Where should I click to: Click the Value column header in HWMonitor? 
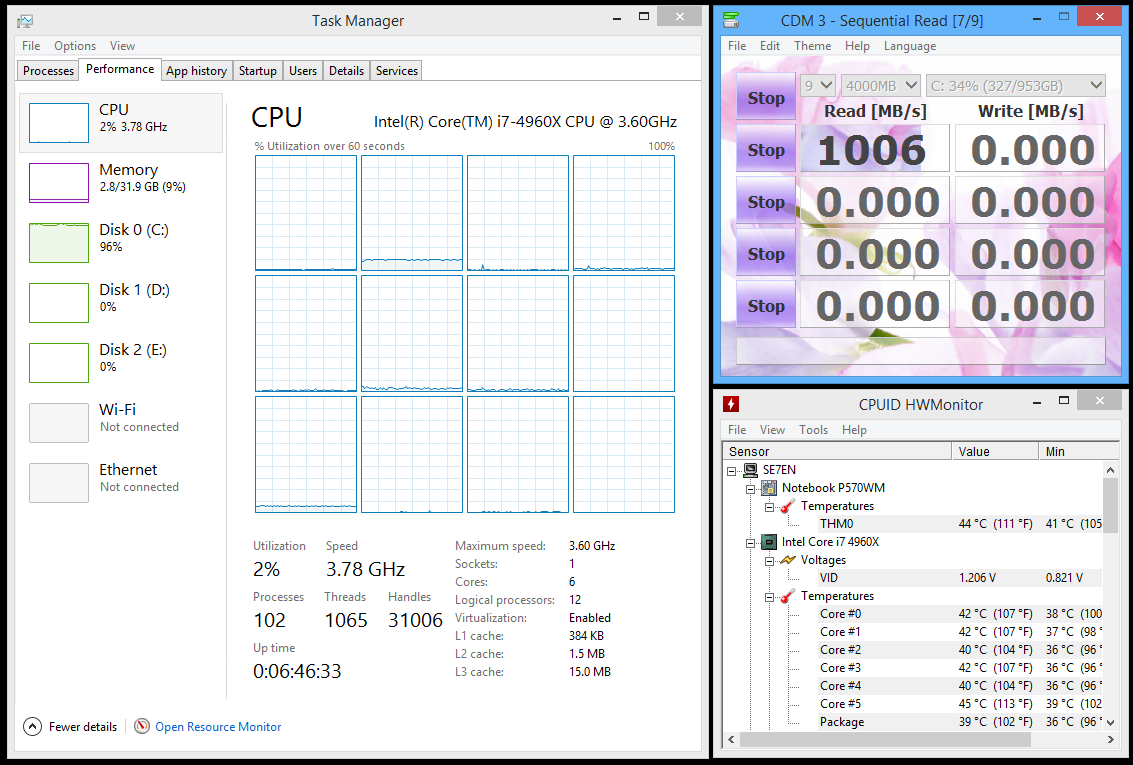995,451
